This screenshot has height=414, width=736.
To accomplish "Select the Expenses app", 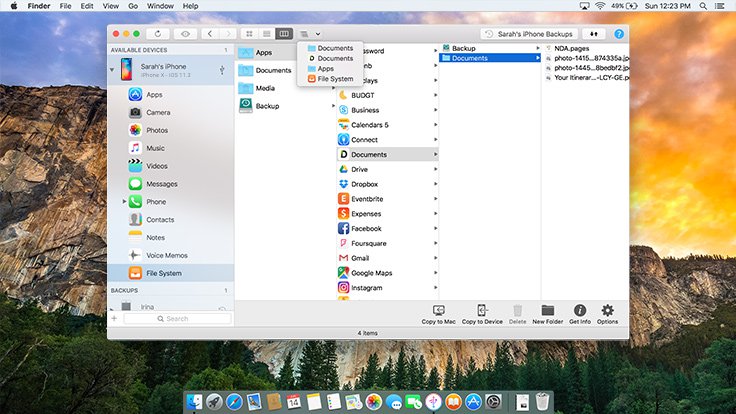I will tap(388, 214).
